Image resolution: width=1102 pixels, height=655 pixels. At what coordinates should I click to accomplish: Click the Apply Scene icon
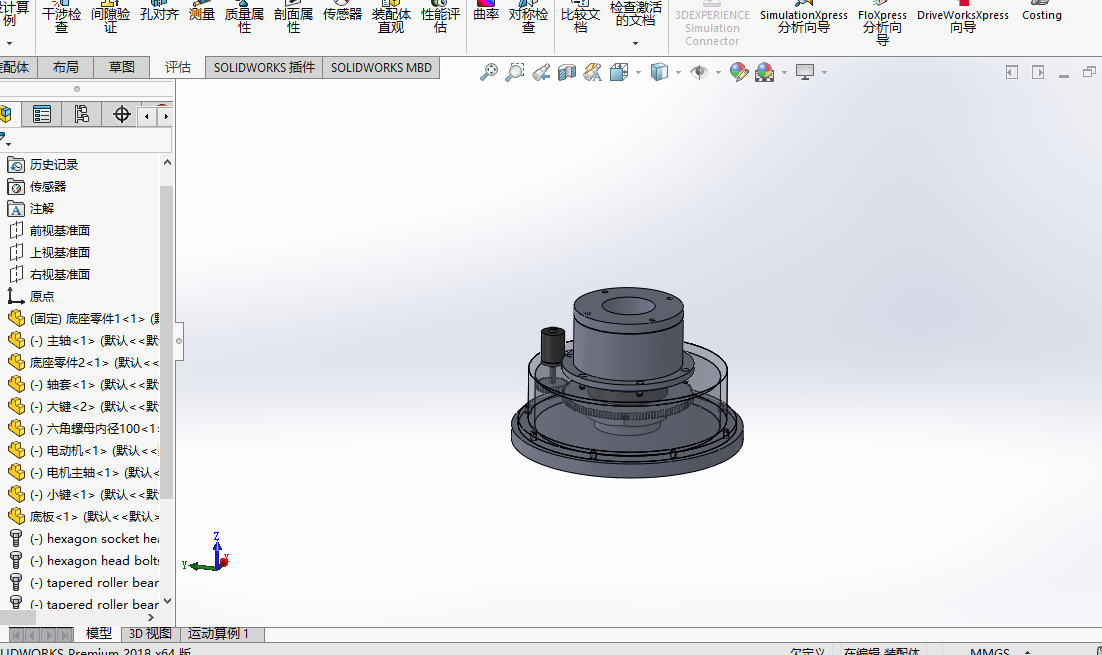point(765,72)
